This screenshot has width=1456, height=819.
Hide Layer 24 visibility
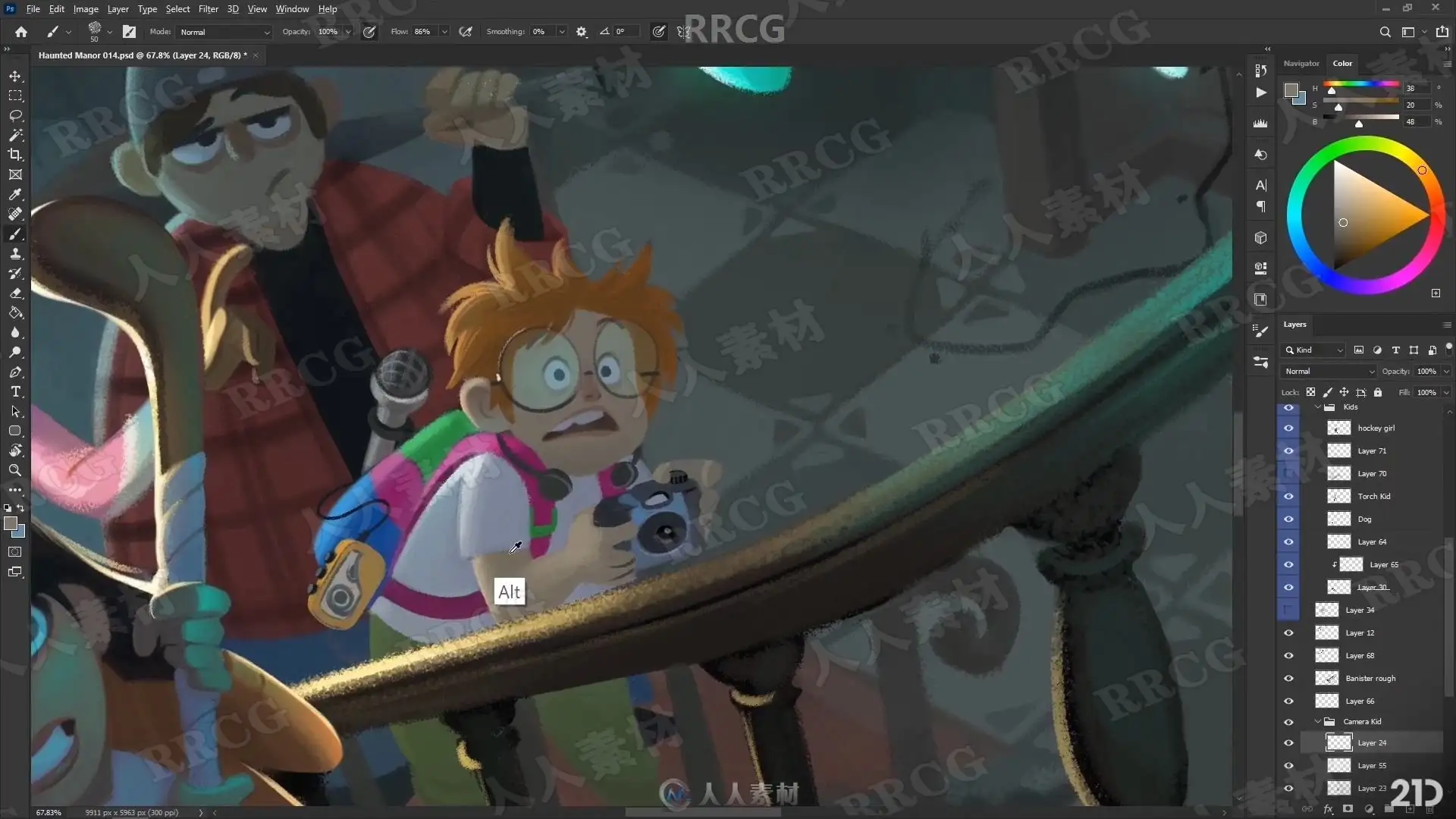coord(1288,743)
